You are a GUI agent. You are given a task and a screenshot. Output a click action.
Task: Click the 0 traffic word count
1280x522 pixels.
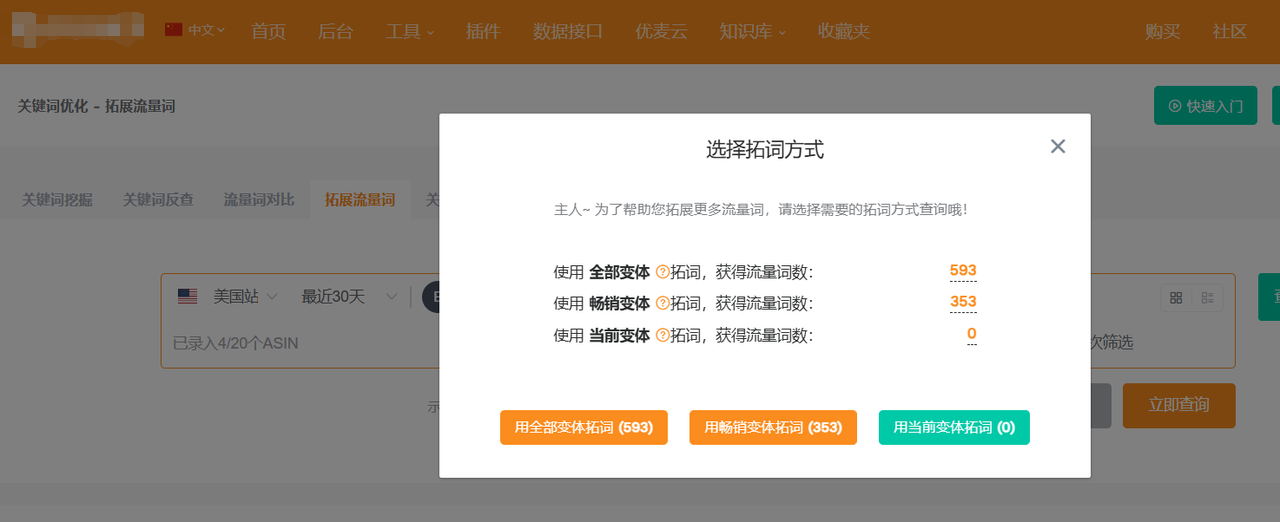coord(972,333)
